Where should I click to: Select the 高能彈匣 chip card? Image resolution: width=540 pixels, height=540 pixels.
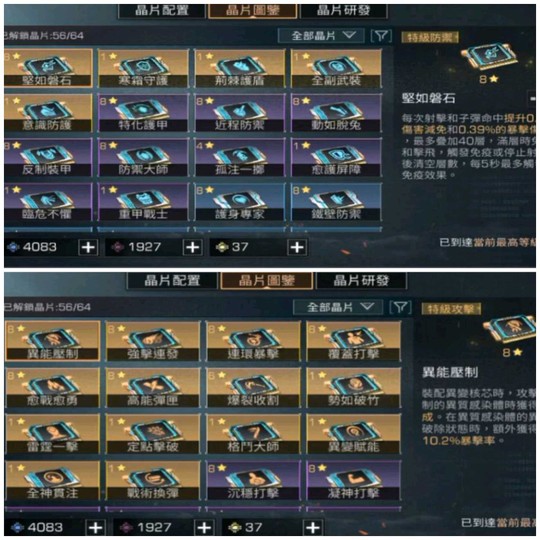coord(153,387)
